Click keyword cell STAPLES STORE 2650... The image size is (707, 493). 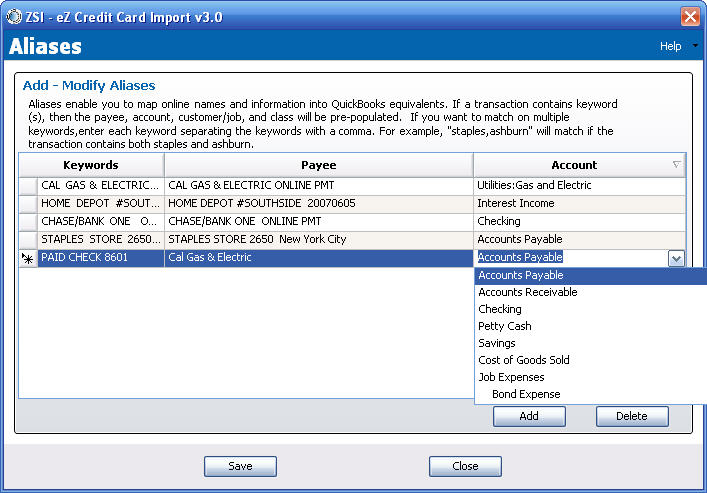[x=101, y=240]
